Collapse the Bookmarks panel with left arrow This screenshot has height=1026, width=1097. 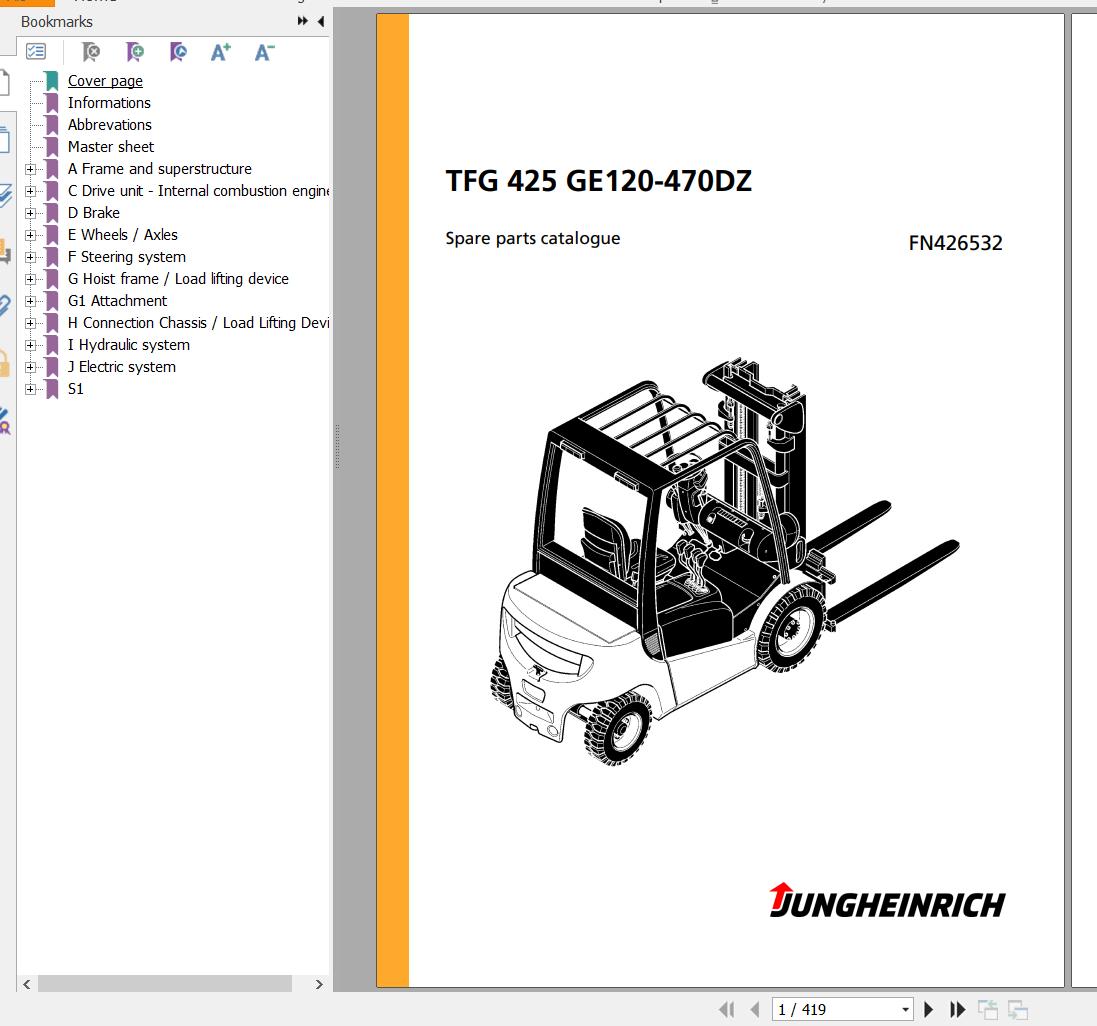(321, 21)
